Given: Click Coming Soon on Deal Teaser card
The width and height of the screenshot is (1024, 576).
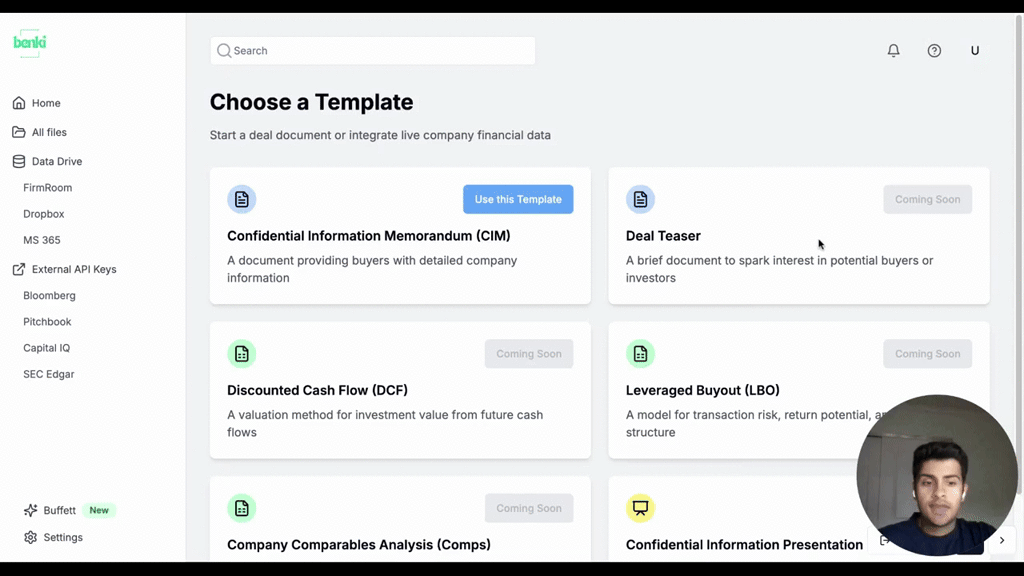Looking at the screenshot, I should tap(927, 199).
